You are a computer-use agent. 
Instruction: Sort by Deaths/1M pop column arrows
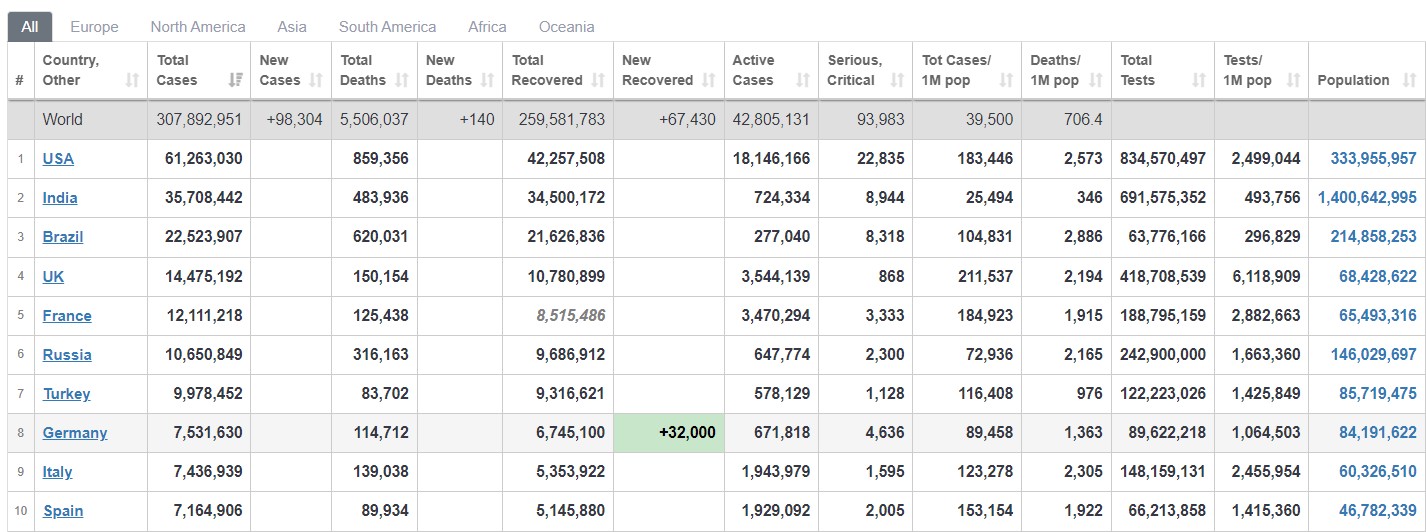pyautogui.click(x=1096, y=80)
